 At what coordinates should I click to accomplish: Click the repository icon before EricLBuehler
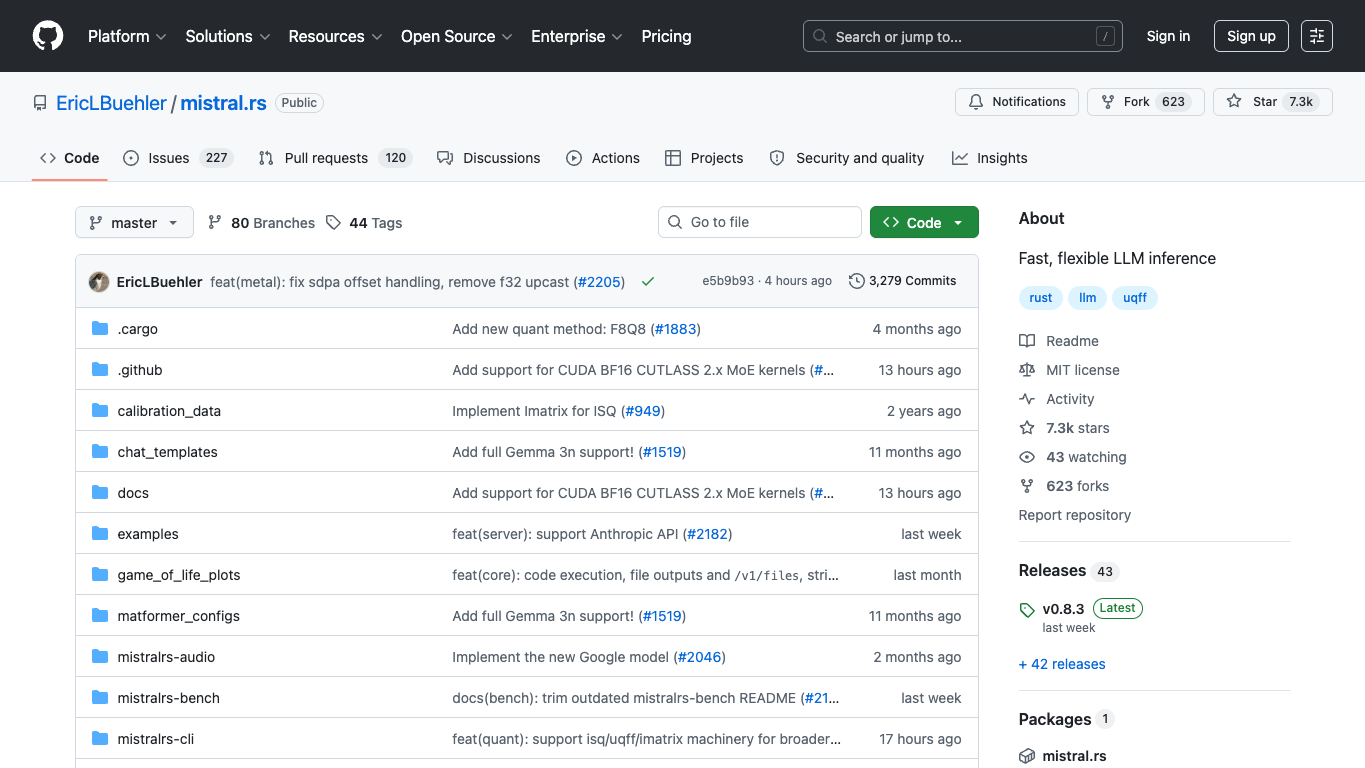tap(40, 103)
